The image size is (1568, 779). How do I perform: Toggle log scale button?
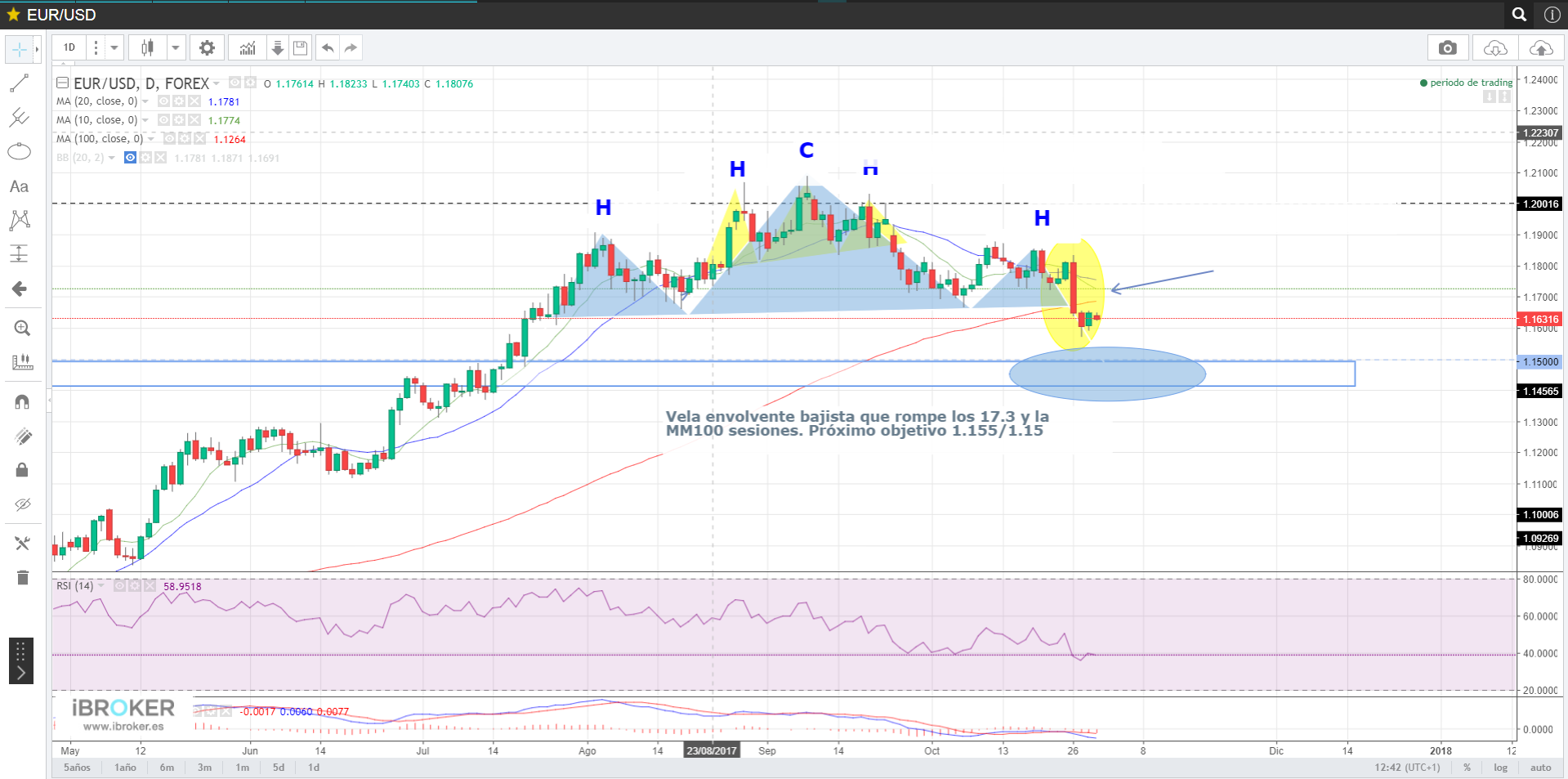point(1501,768)
